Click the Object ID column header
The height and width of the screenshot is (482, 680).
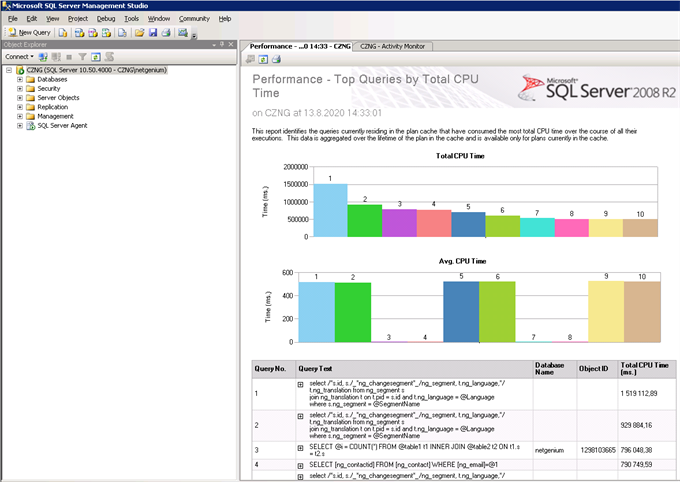597,369
